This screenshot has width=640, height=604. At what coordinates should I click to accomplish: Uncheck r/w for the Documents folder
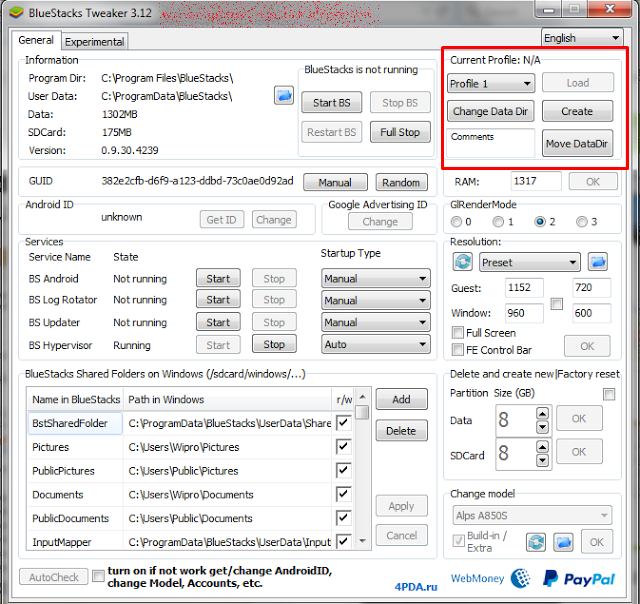point(343,494)
